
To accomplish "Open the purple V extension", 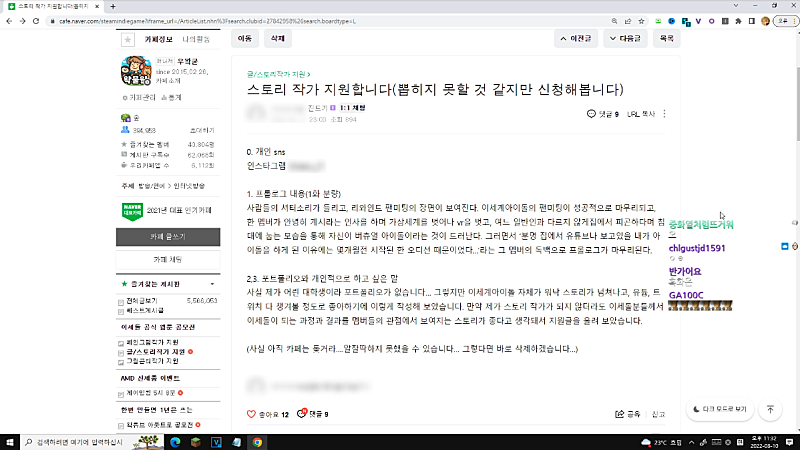I will (x=698, y=21).
